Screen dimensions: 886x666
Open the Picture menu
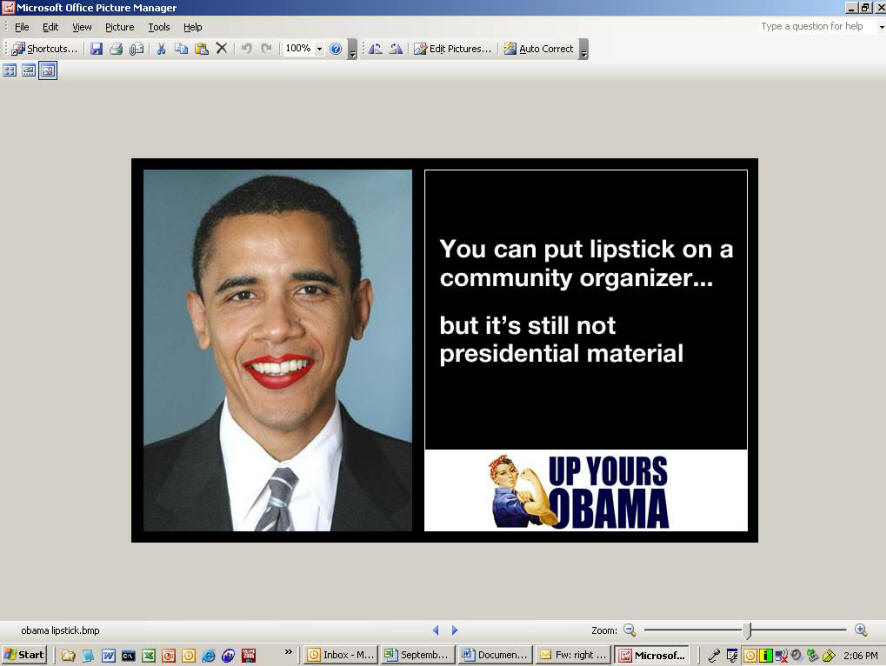[119, 27]
